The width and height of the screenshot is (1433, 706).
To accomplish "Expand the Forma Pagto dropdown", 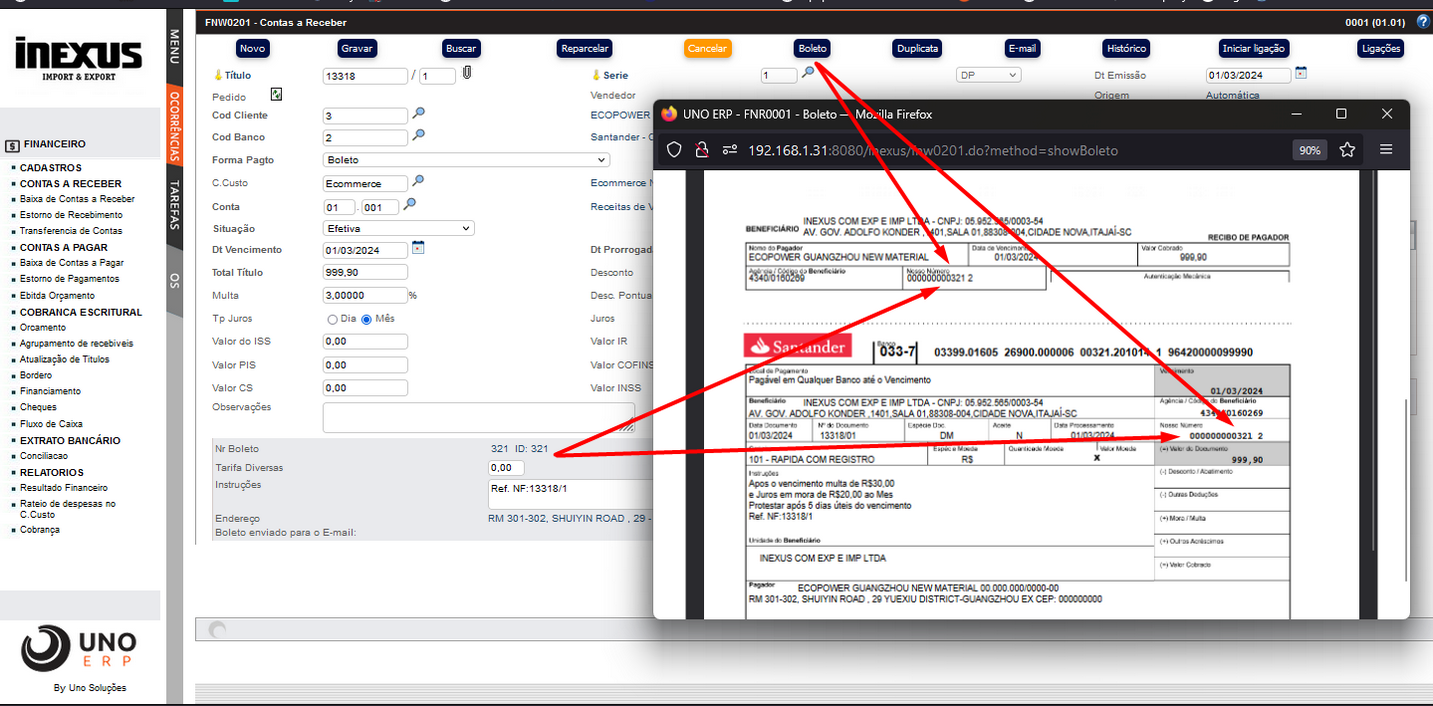I will click(x=466, y=160).
